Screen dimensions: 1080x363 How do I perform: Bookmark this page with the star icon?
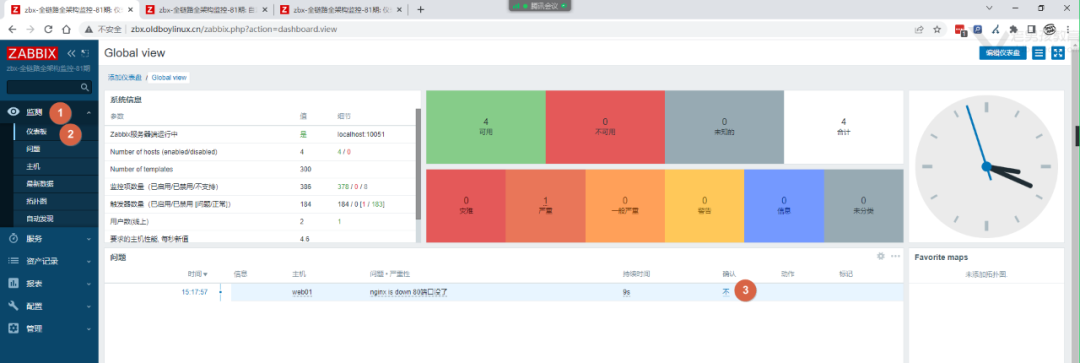[937, 30]
